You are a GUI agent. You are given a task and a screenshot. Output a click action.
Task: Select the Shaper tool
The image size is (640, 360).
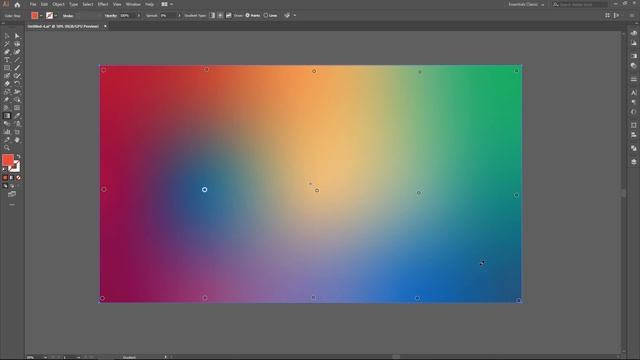[x=7, y=76]
